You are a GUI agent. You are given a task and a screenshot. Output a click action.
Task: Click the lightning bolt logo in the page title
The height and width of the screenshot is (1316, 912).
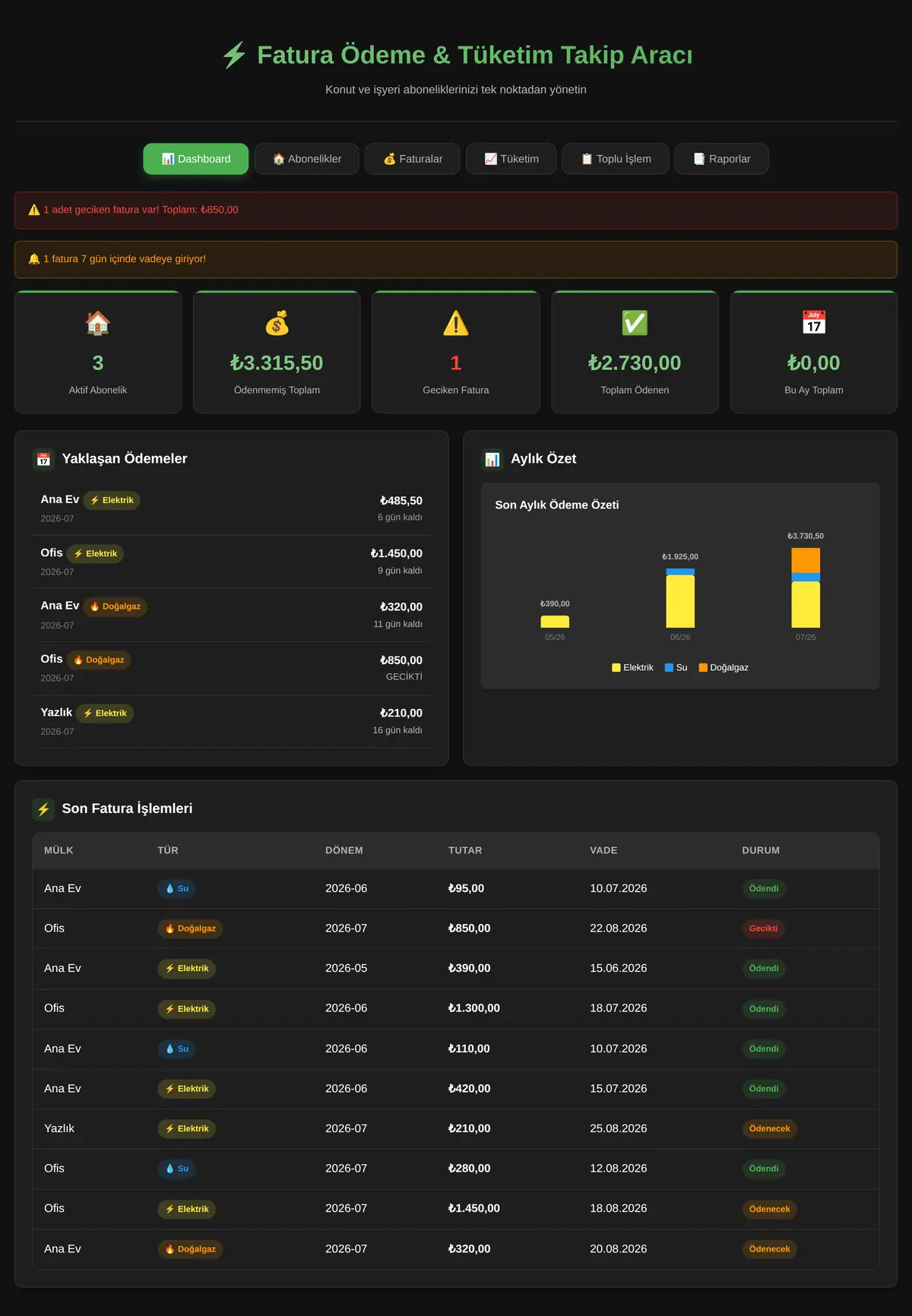(234, 55)
